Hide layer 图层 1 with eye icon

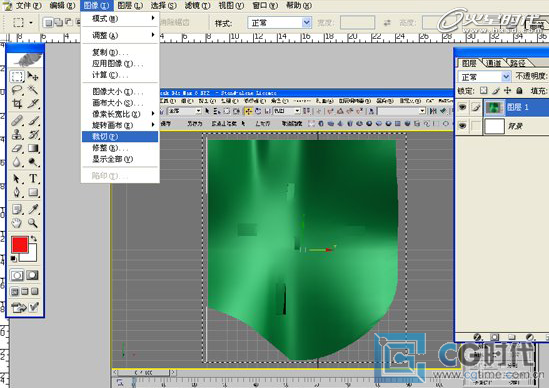click(x=463, y=108)
